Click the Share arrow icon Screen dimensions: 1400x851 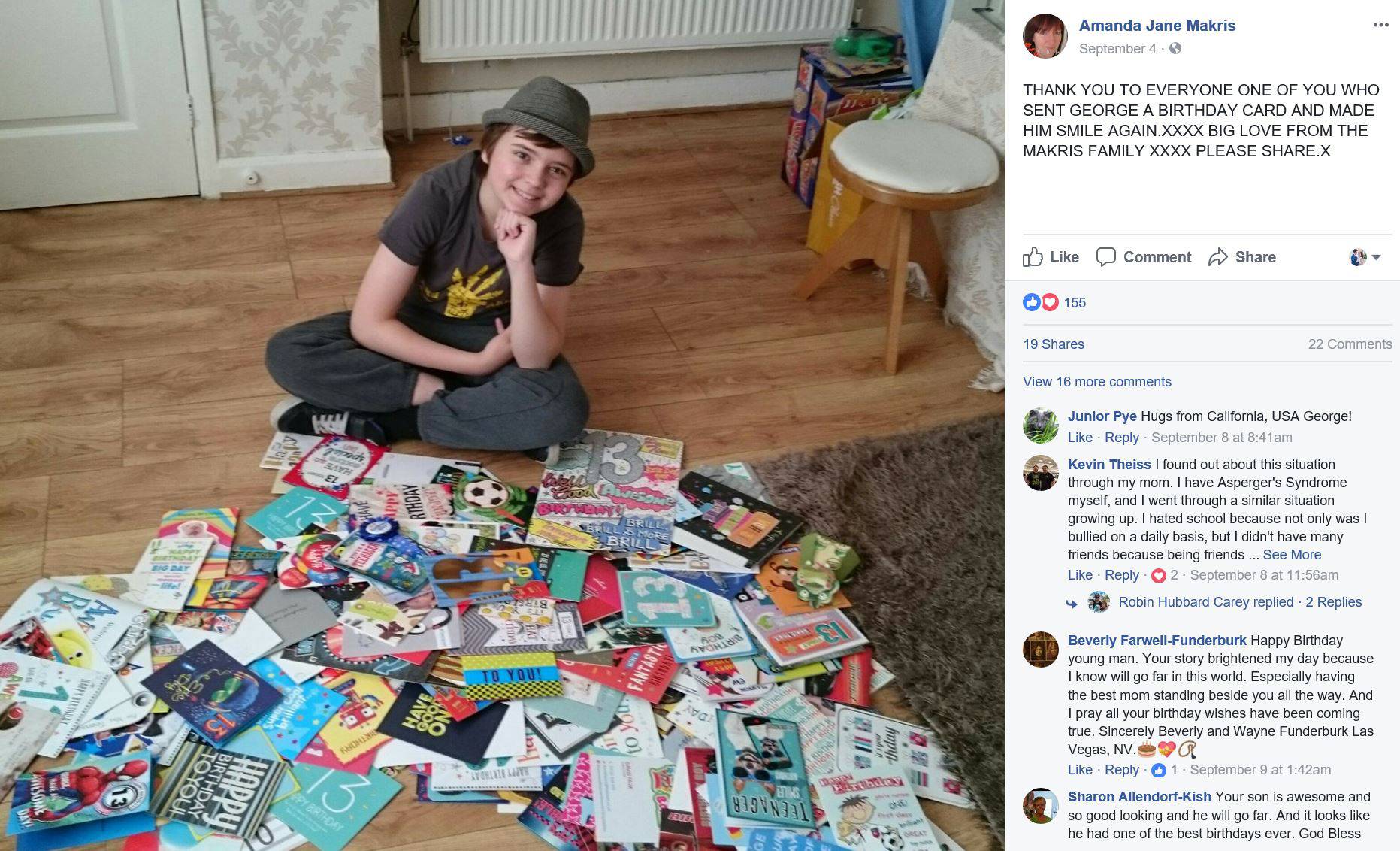click(x=1217, y=257)
